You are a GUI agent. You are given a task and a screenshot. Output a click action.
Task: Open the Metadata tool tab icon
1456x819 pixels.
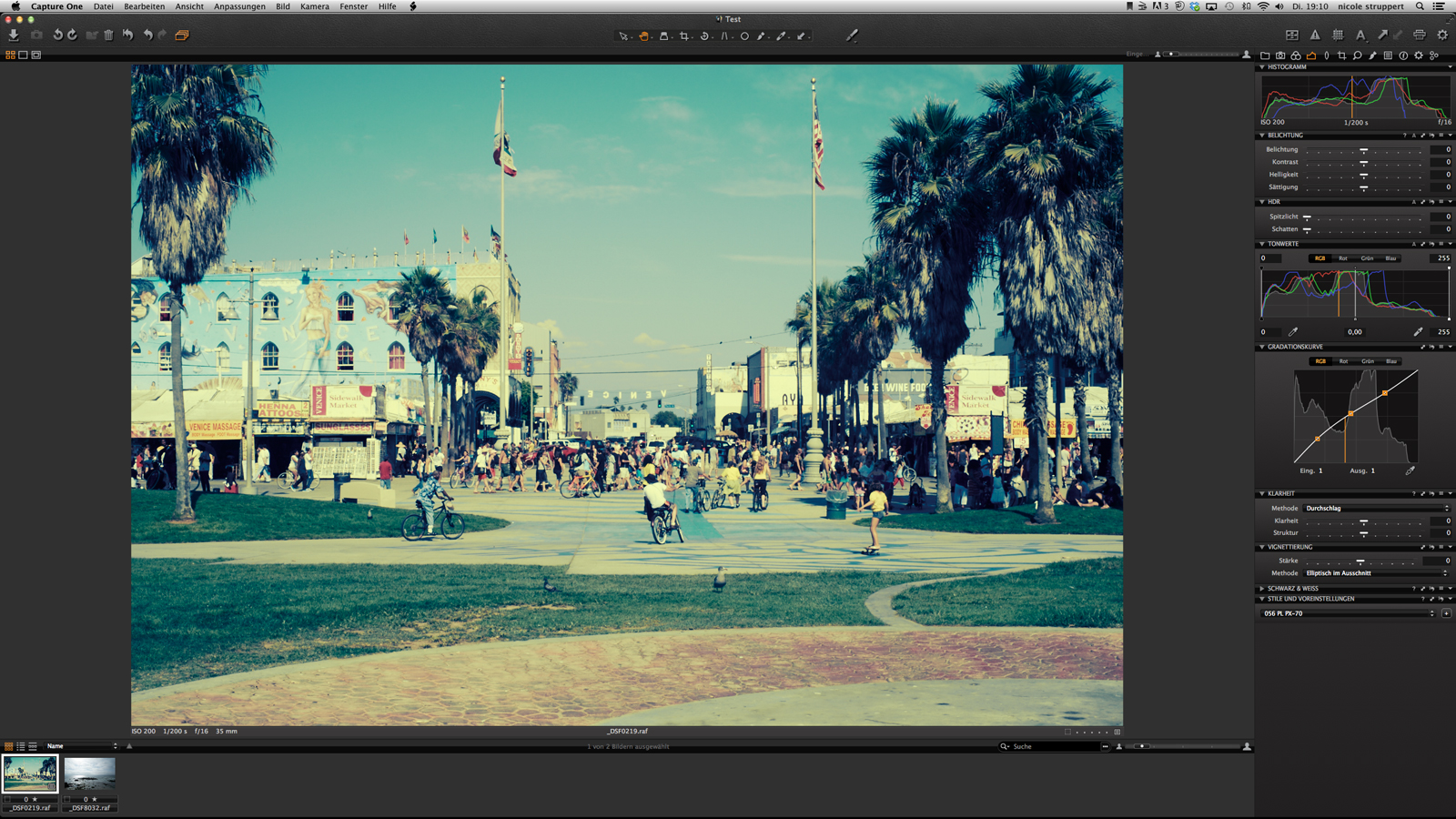1403,56
